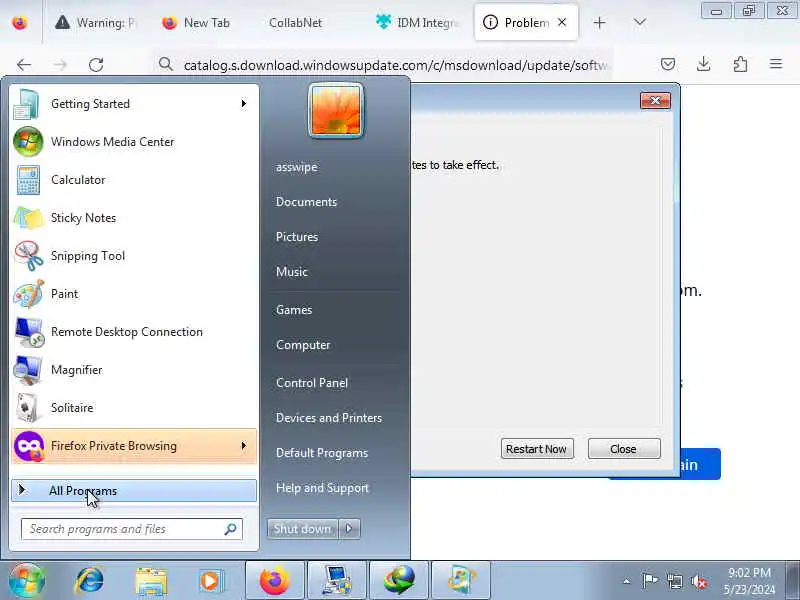The height and width of the screenshot is (600, 800).
Task: Open Help and Support
Action: [322, 488]
